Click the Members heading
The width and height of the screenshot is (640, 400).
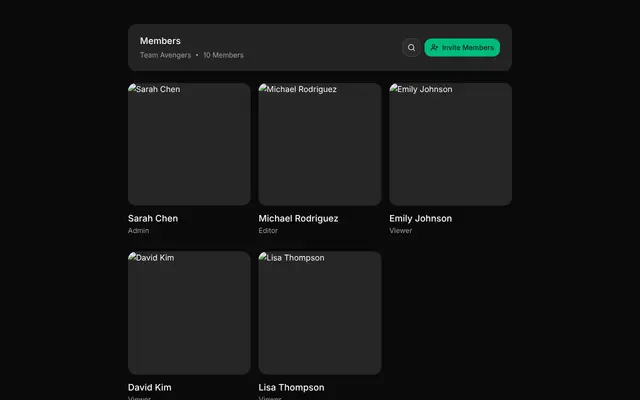(x=160, y=41)
